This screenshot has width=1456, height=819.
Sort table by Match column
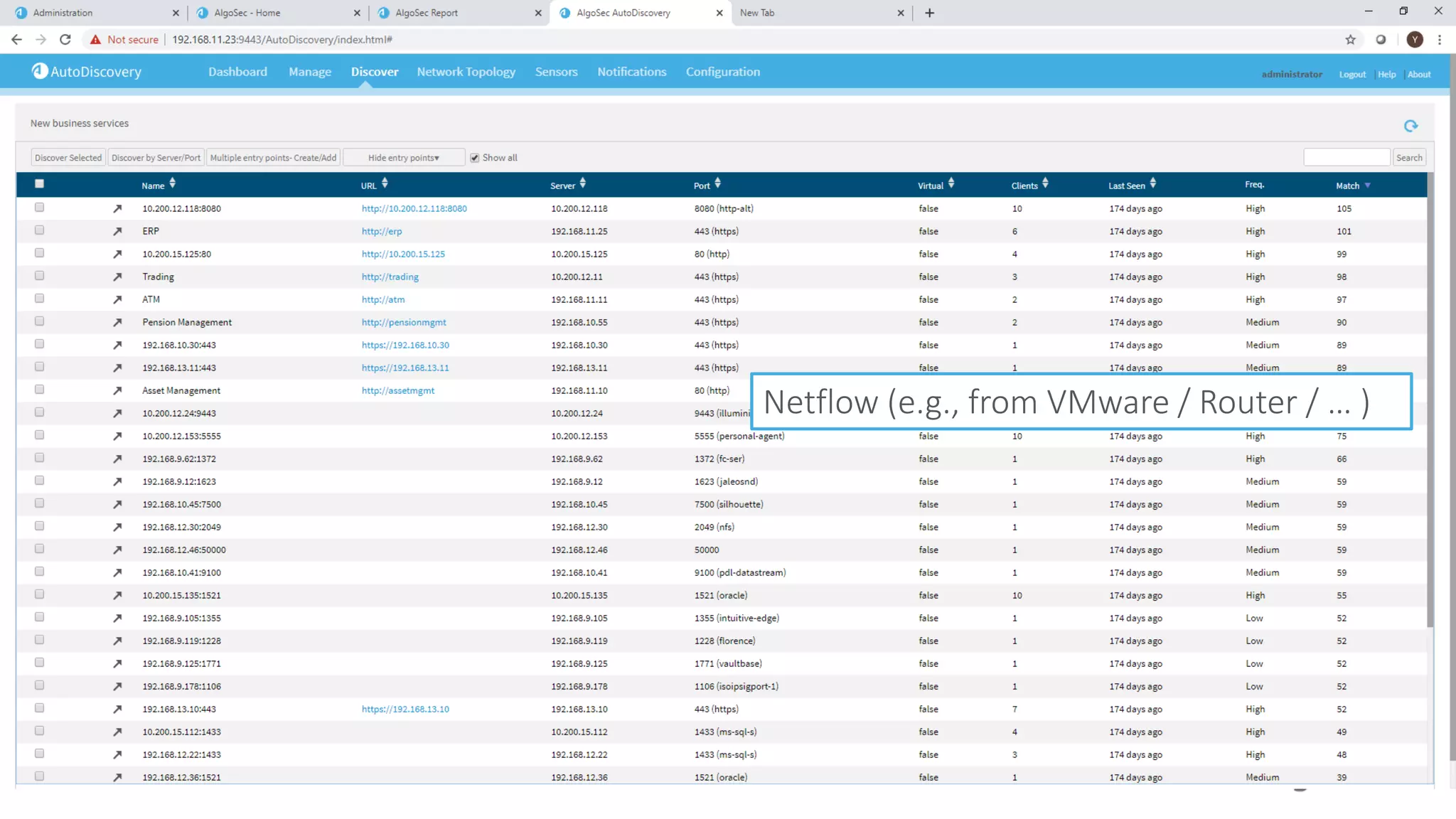click(x=1353, y=185)
